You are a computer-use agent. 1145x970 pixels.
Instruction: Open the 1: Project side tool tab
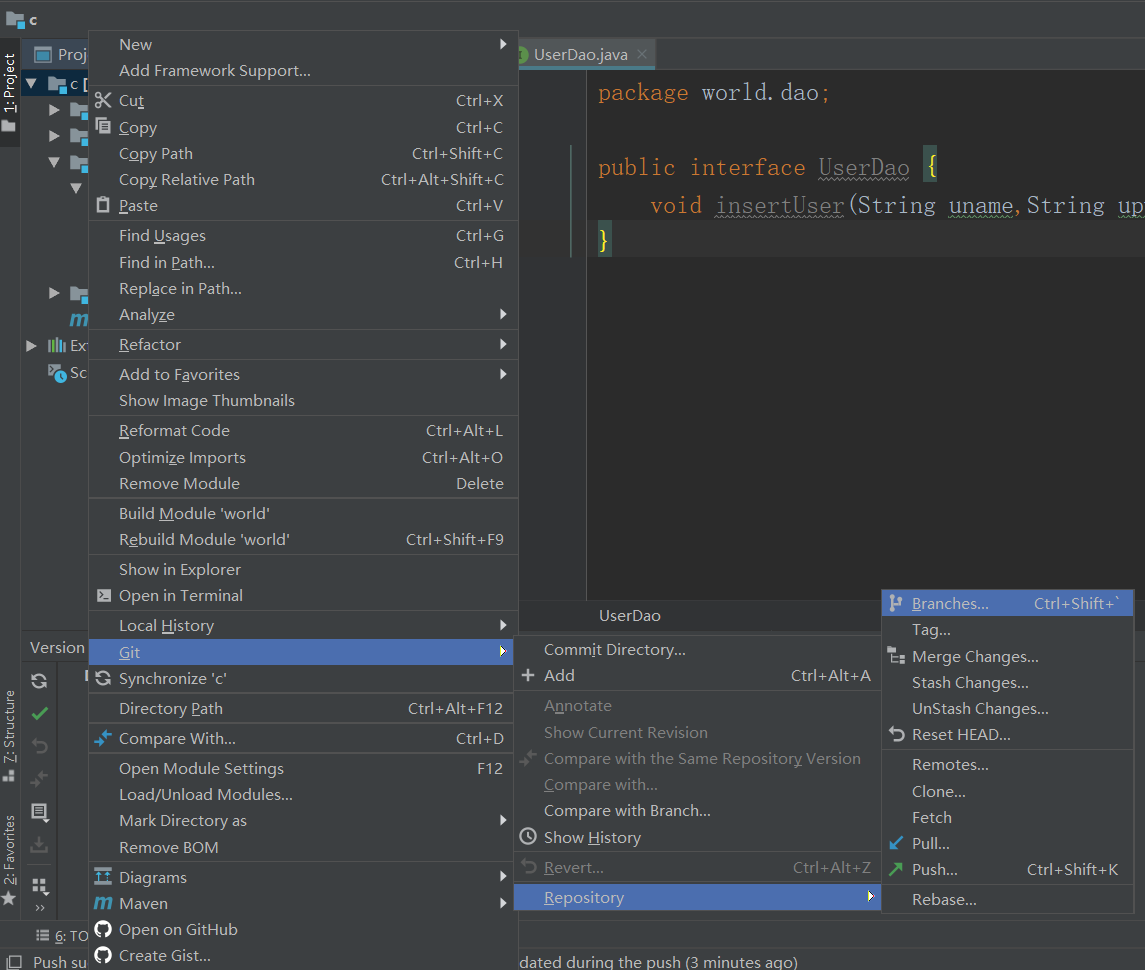9,92
